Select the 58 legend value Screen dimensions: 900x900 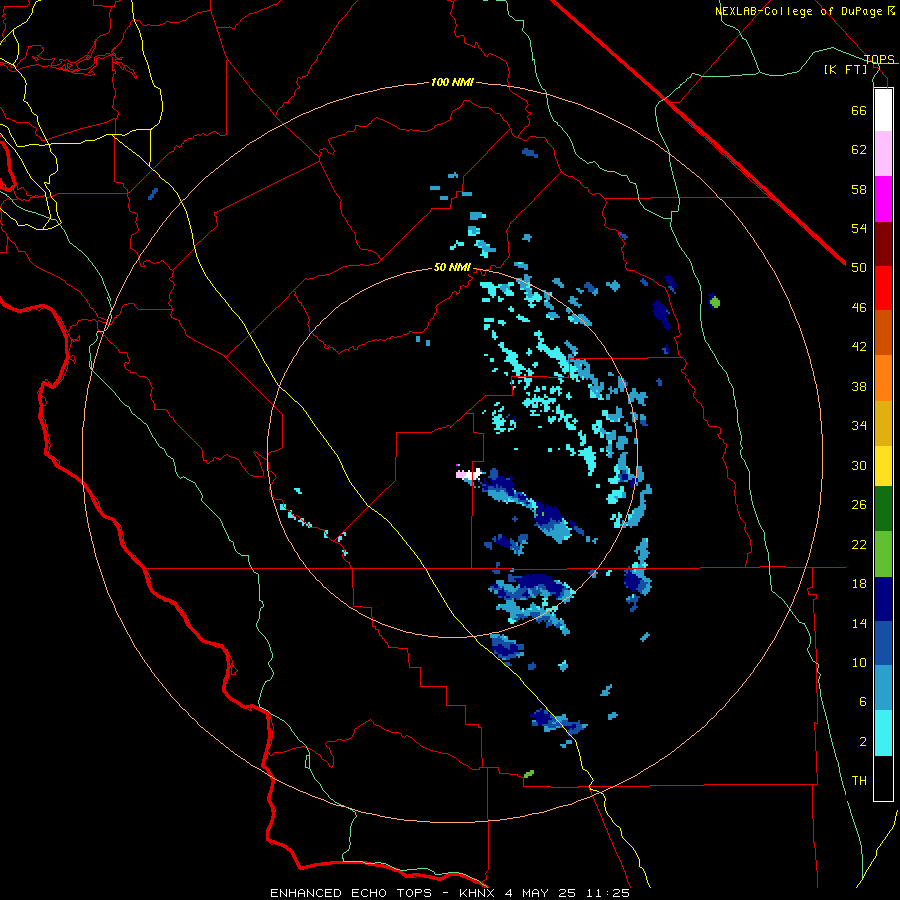859,189
